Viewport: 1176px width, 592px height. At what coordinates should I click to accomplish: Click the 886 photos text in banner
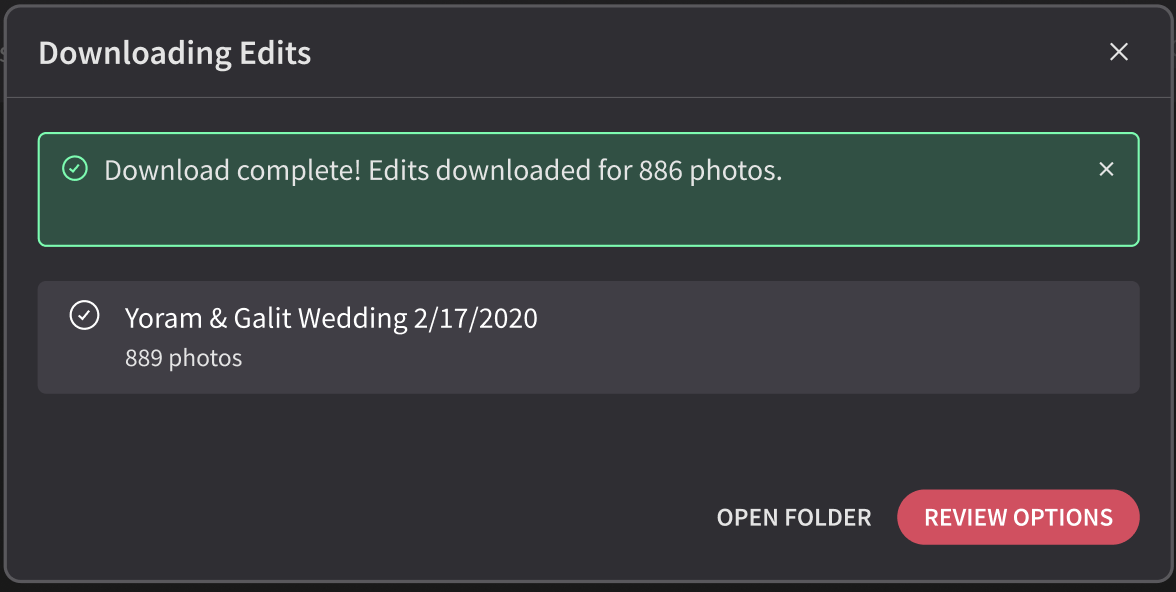point(710,170)
